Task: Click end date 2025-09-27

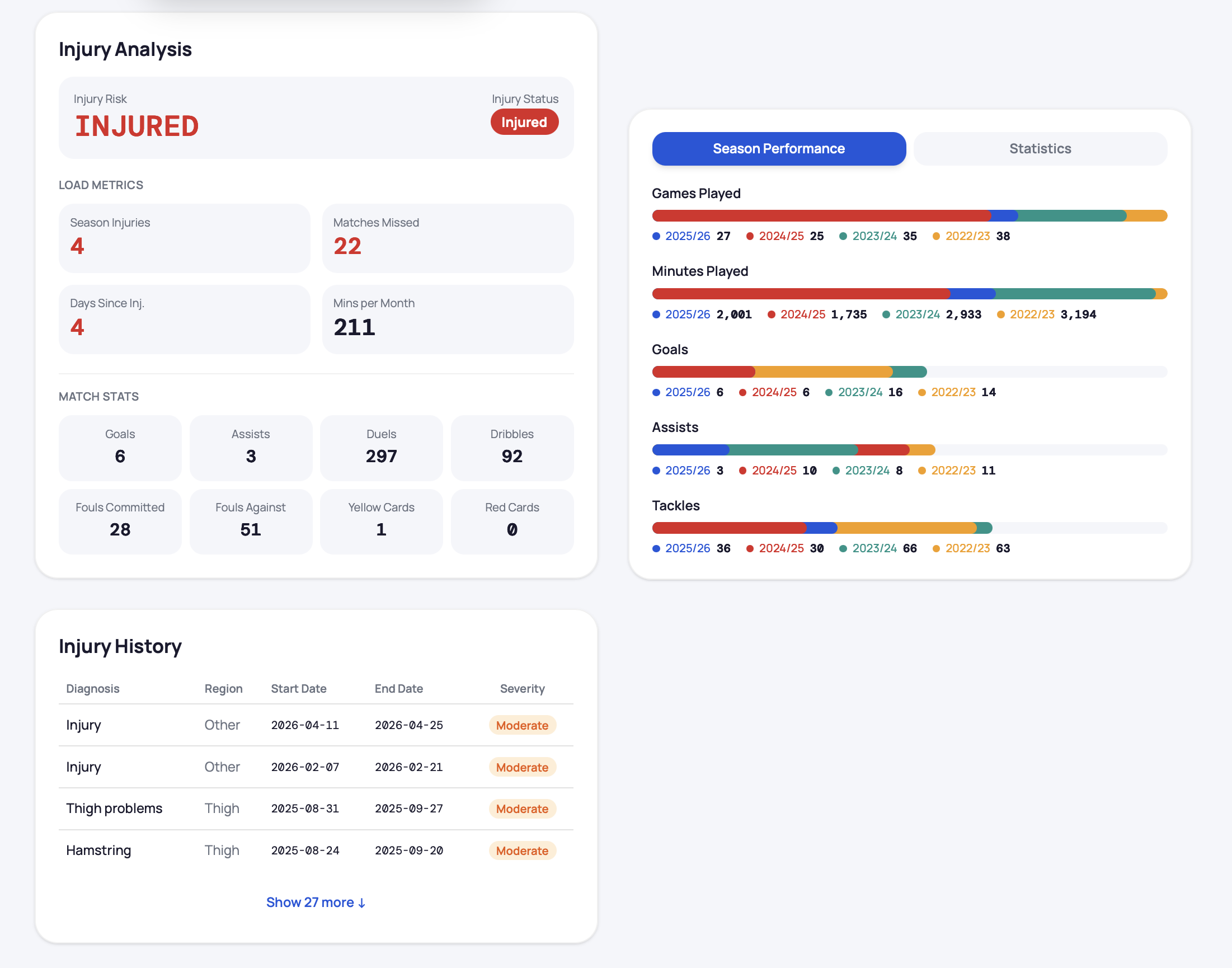Action: tap(408, 809)
